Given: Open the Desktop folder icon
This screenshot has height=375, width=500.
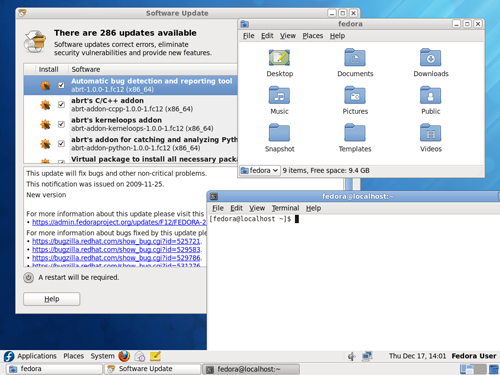Looking at the screenshot, I should (x=279, y=58).
